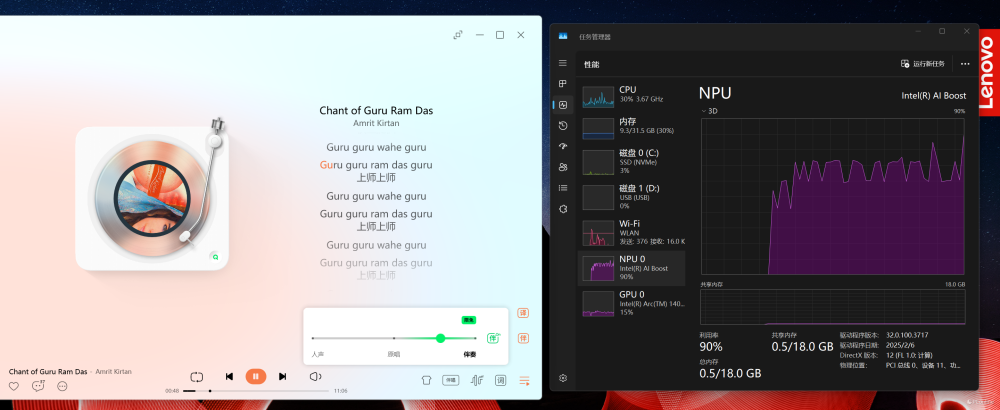1000x410 pixels.
Task: Open Details list icon in Task Manager
Action: [562, 187]
